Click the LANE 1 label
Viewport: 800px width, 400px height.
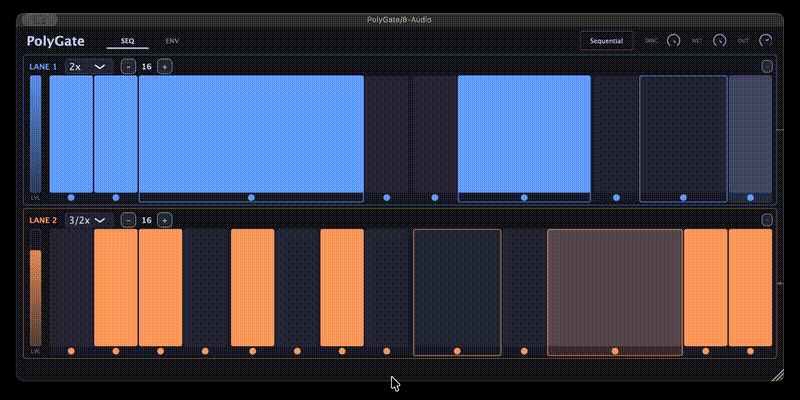(43, 66)
